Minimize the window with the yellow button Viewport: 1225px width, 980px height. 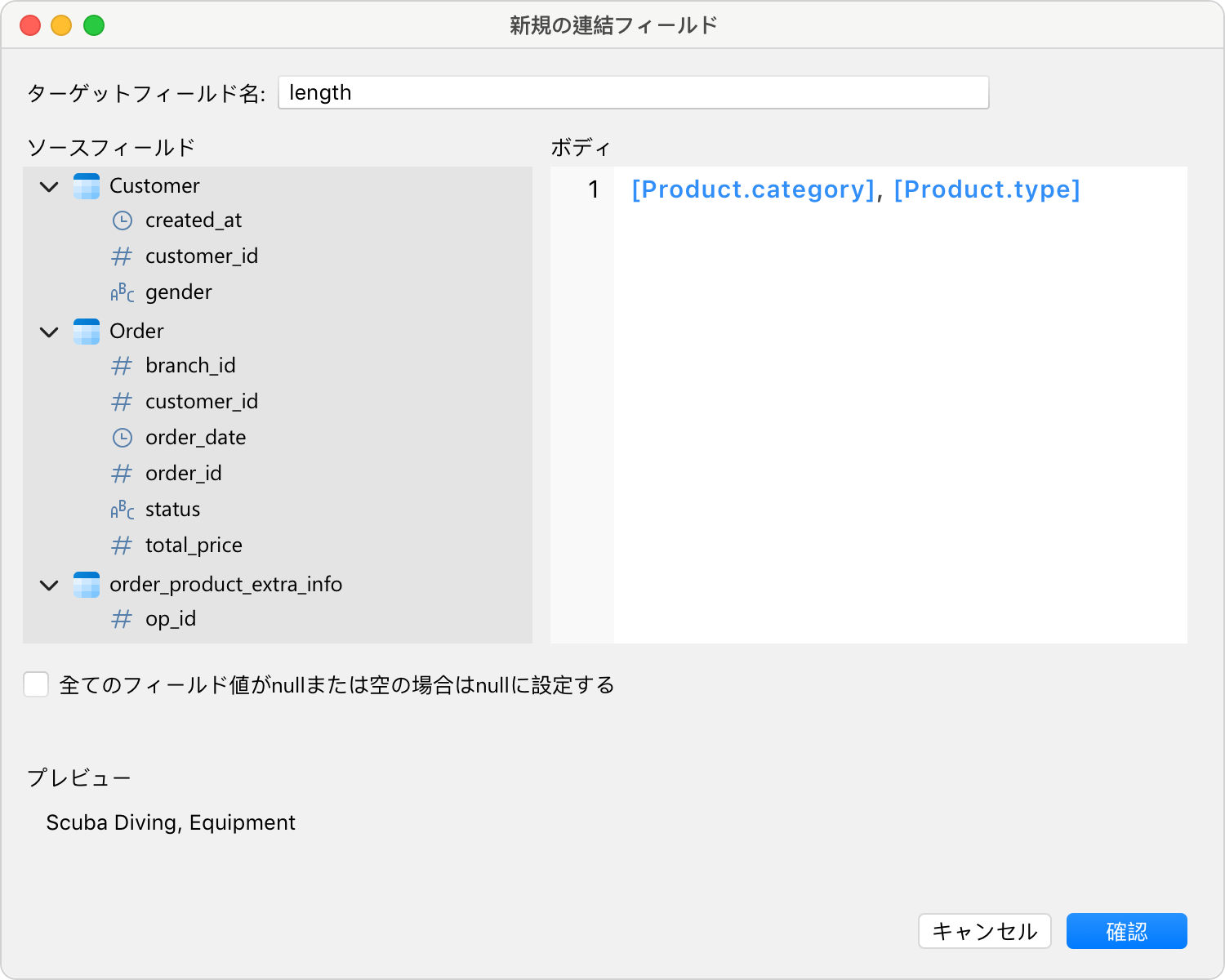click(62, 25)
